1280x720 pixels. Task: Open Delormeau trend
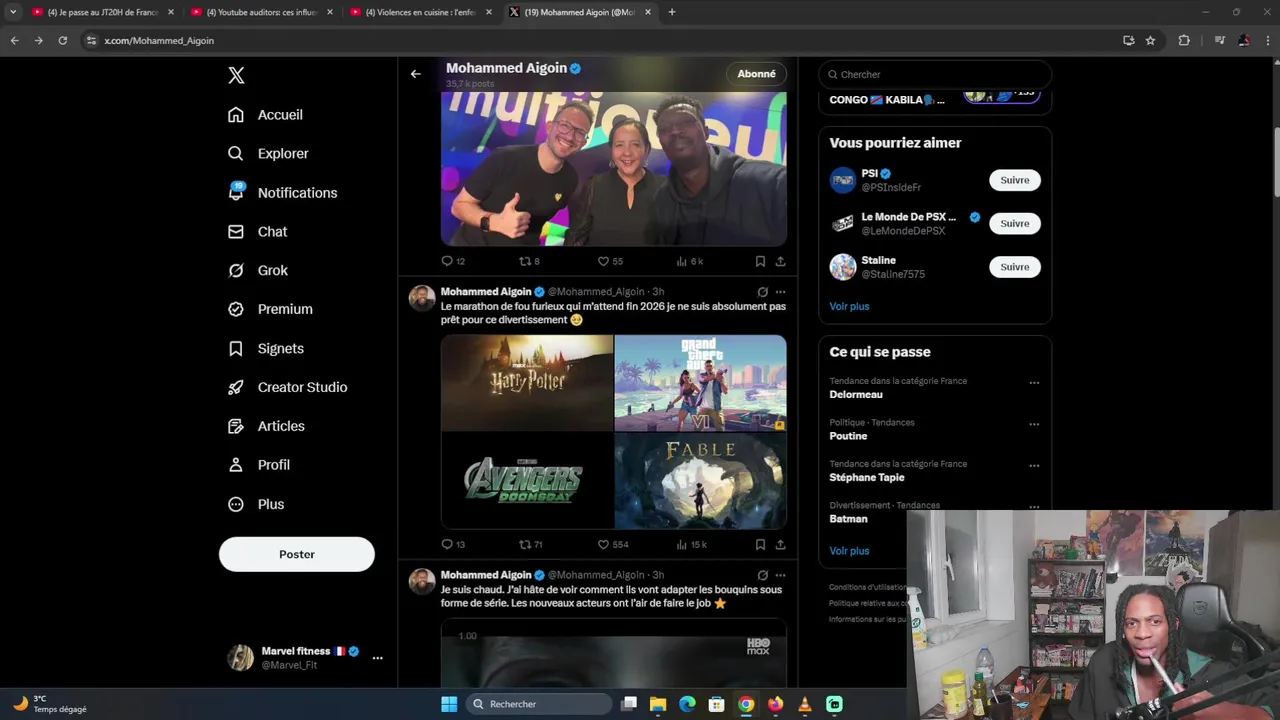point(856,395)
